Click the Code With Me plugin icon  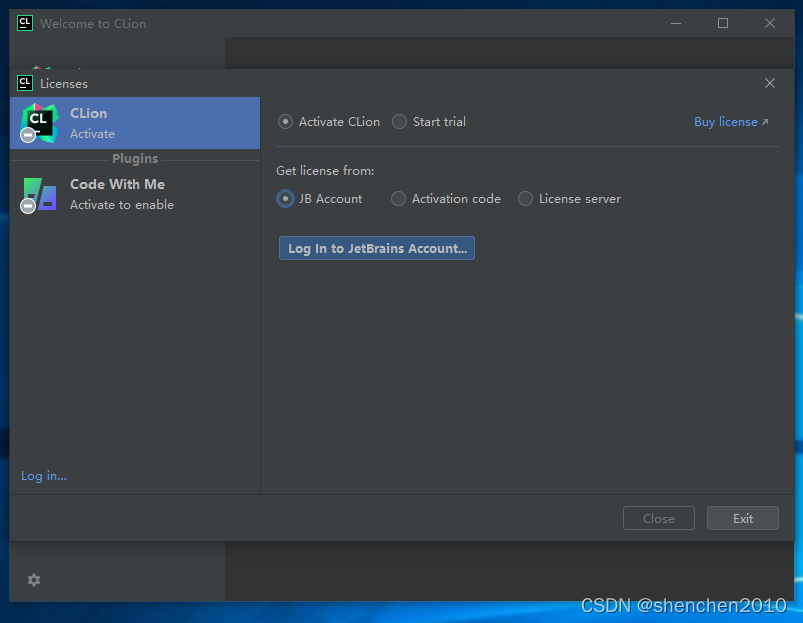point(39,195)
